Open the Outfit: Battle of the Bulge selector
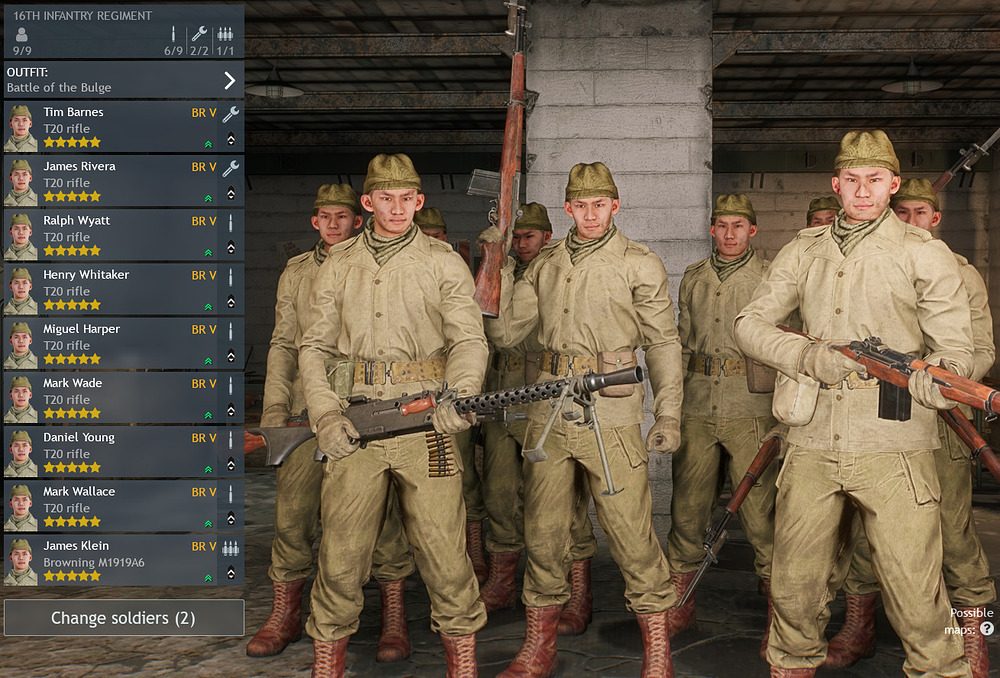 click(124, 80)
